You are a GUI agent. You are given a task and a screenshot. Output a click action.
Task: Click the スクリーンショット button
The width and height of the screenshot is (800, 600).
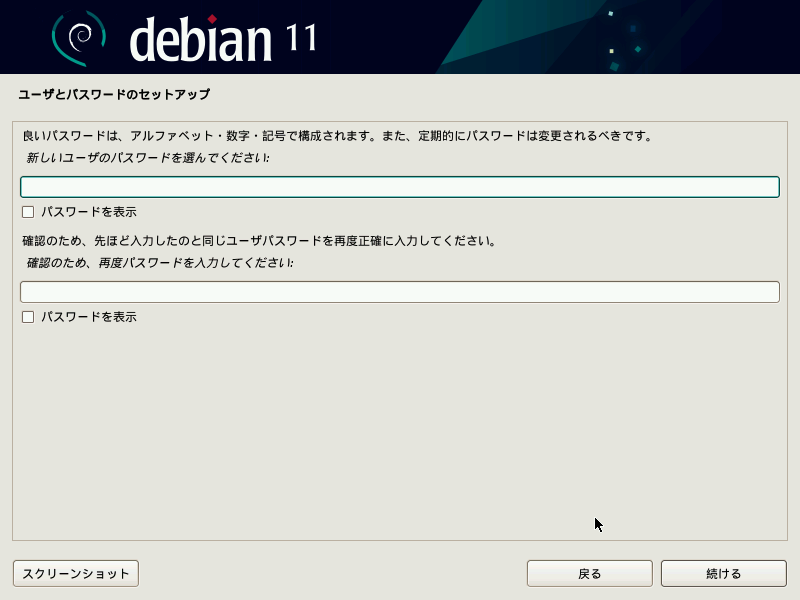[76, 573]
